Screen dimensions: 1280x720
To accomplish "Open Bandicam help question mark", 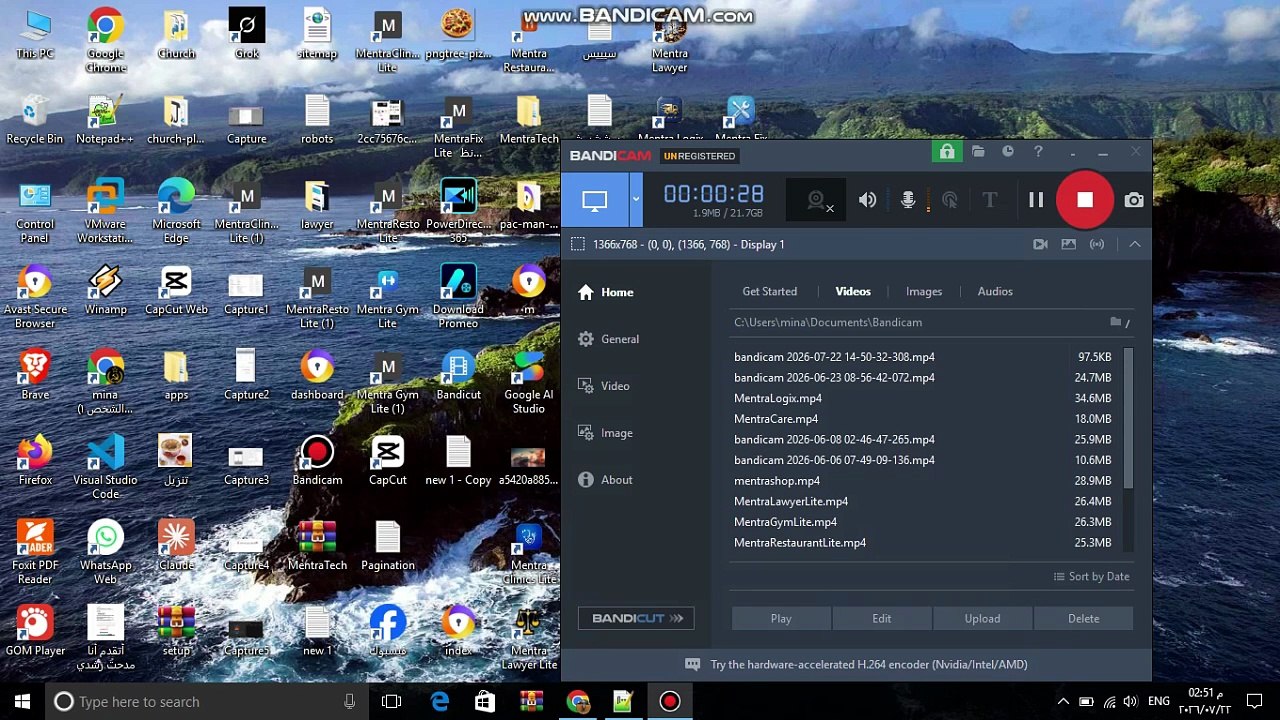I will tap(1038, 152).
